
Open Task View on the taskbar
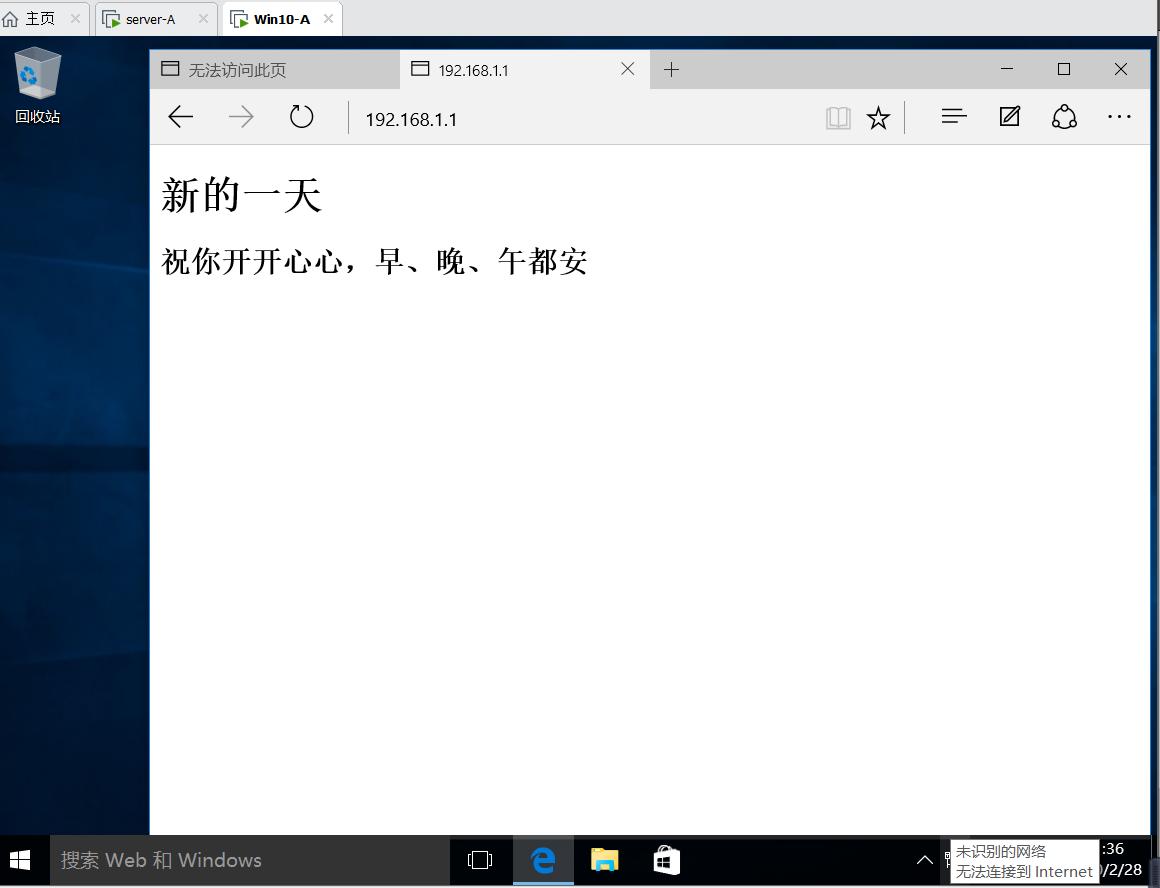point(480,860)
